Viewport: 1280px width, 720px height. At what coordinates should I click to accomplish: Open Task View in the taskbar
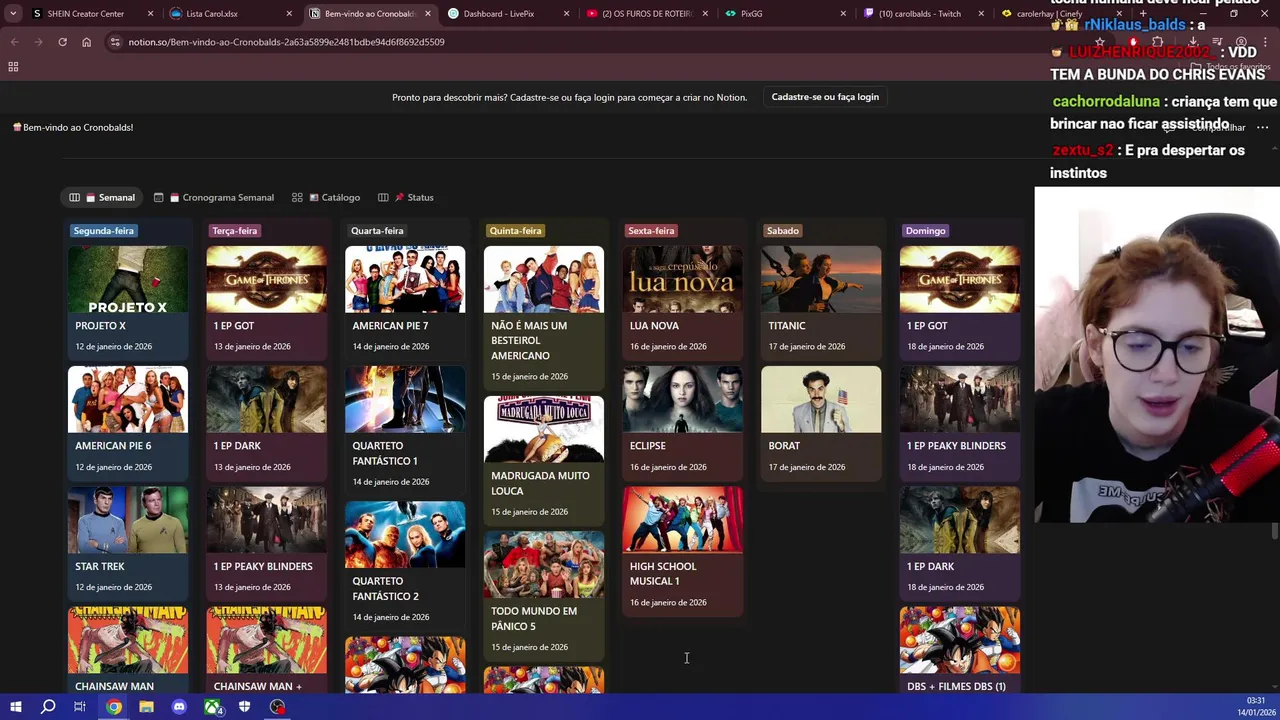80,707
